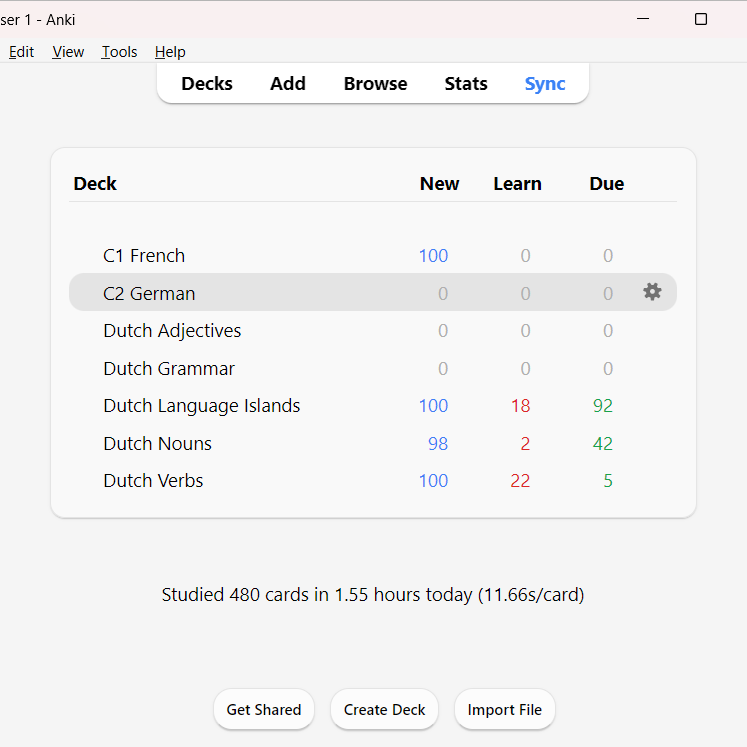Open the card Browse window

coord(375,84)
